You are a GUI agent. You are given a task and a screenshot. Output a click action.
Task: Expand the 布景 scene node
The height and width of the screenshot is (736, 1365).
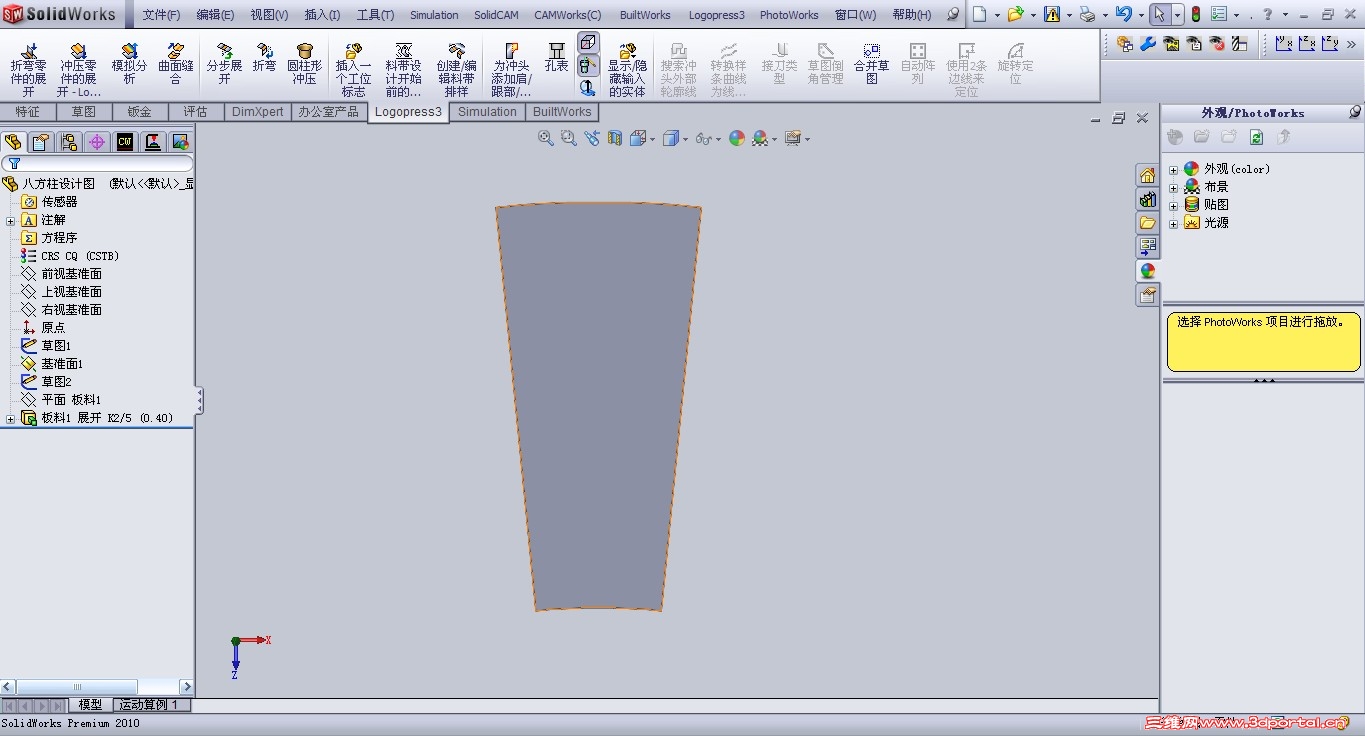(1174, 187)
